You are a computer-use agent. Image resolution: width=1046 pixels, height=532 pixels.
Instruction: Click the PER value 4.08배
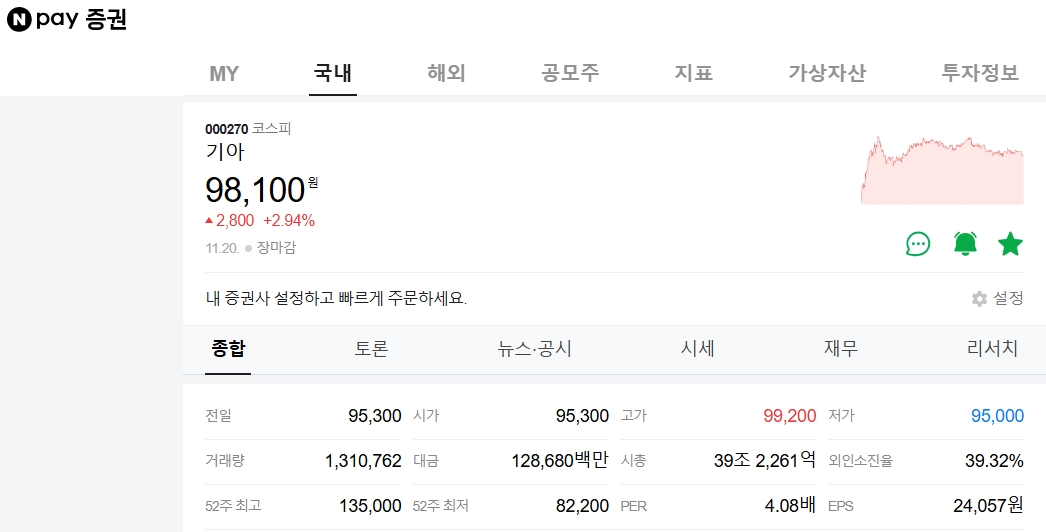[791, 505]
